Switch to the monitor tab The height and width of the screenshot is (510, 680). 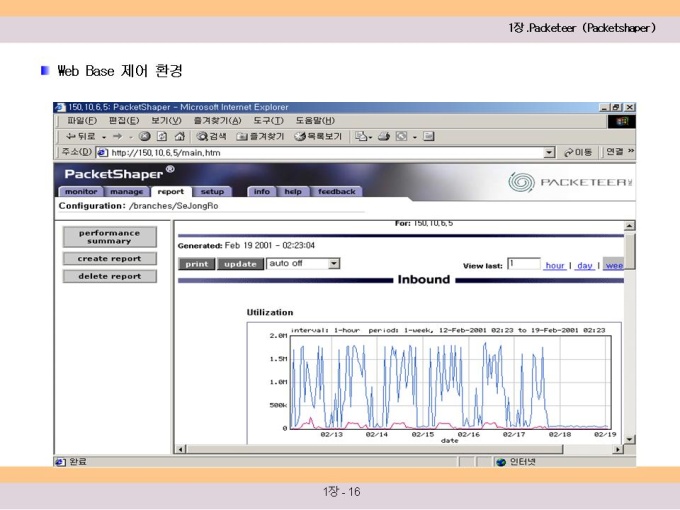(x=81, y=192)
